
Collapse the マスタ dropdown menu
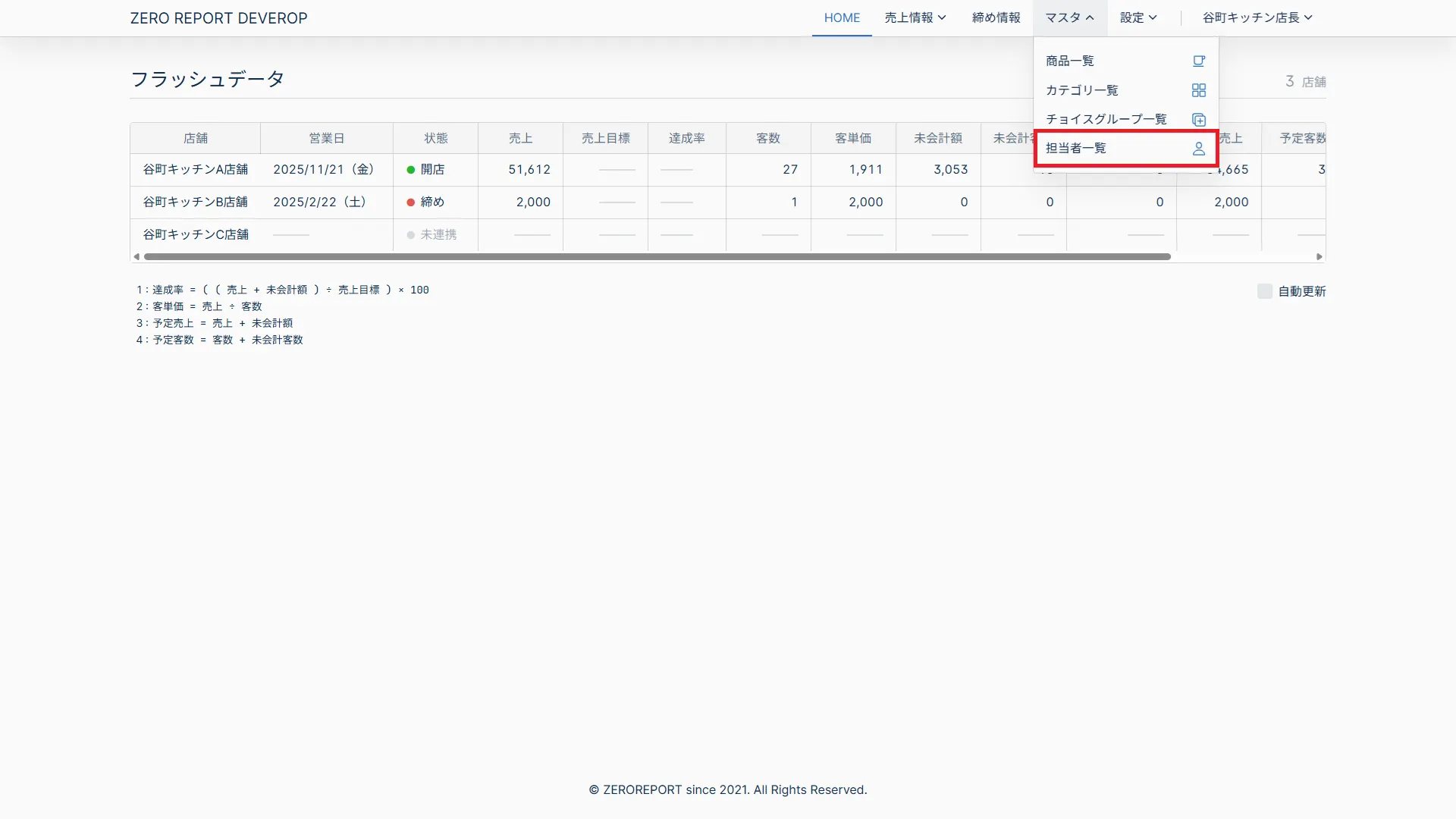click(1069, 17)
